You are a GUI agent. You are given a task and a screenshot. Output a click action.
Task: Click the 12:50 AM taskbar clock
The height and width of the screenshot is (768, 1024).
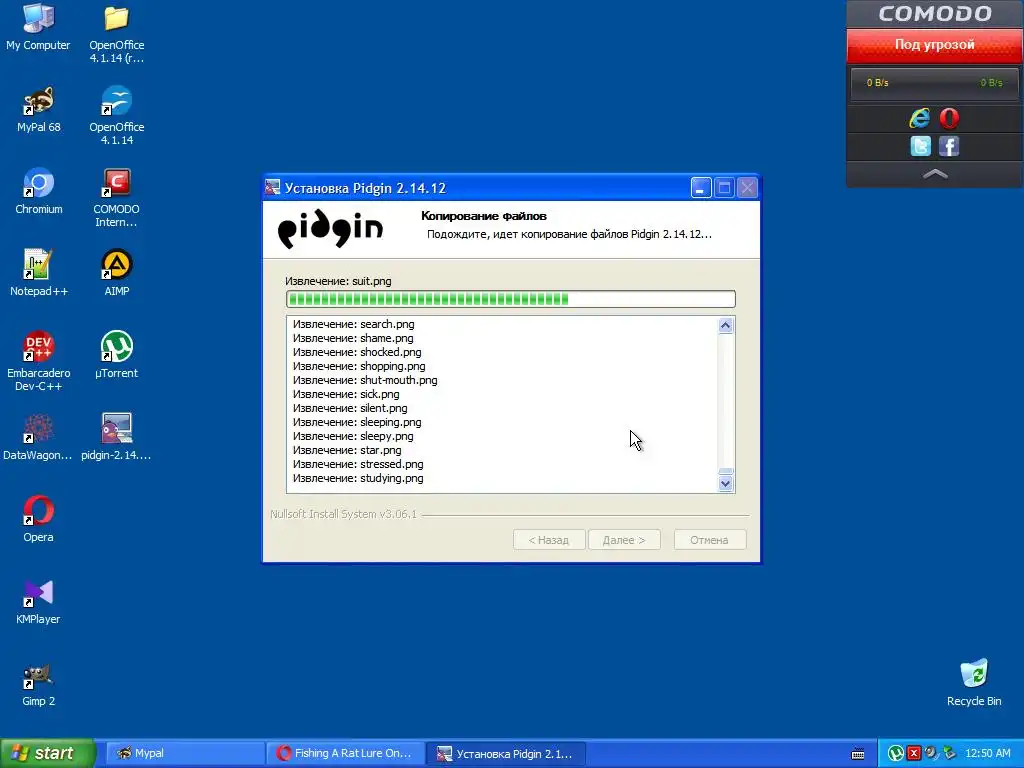coord(987,754)
